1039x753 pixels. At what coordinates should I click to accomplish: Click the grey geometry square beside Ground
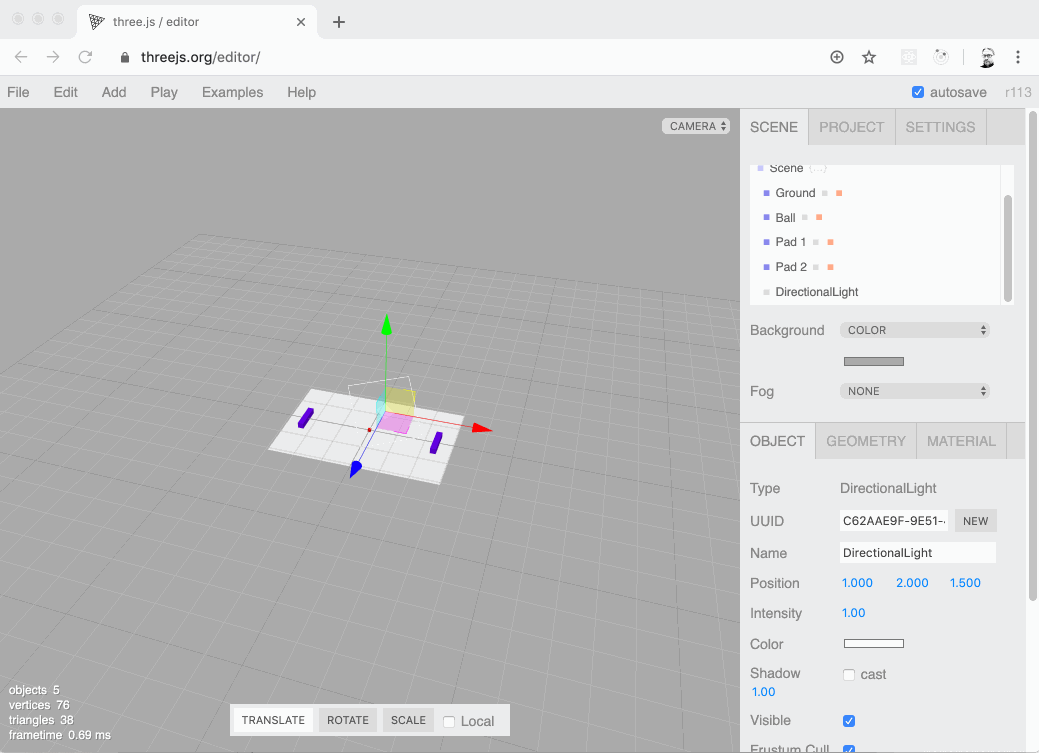pos(824,193)
